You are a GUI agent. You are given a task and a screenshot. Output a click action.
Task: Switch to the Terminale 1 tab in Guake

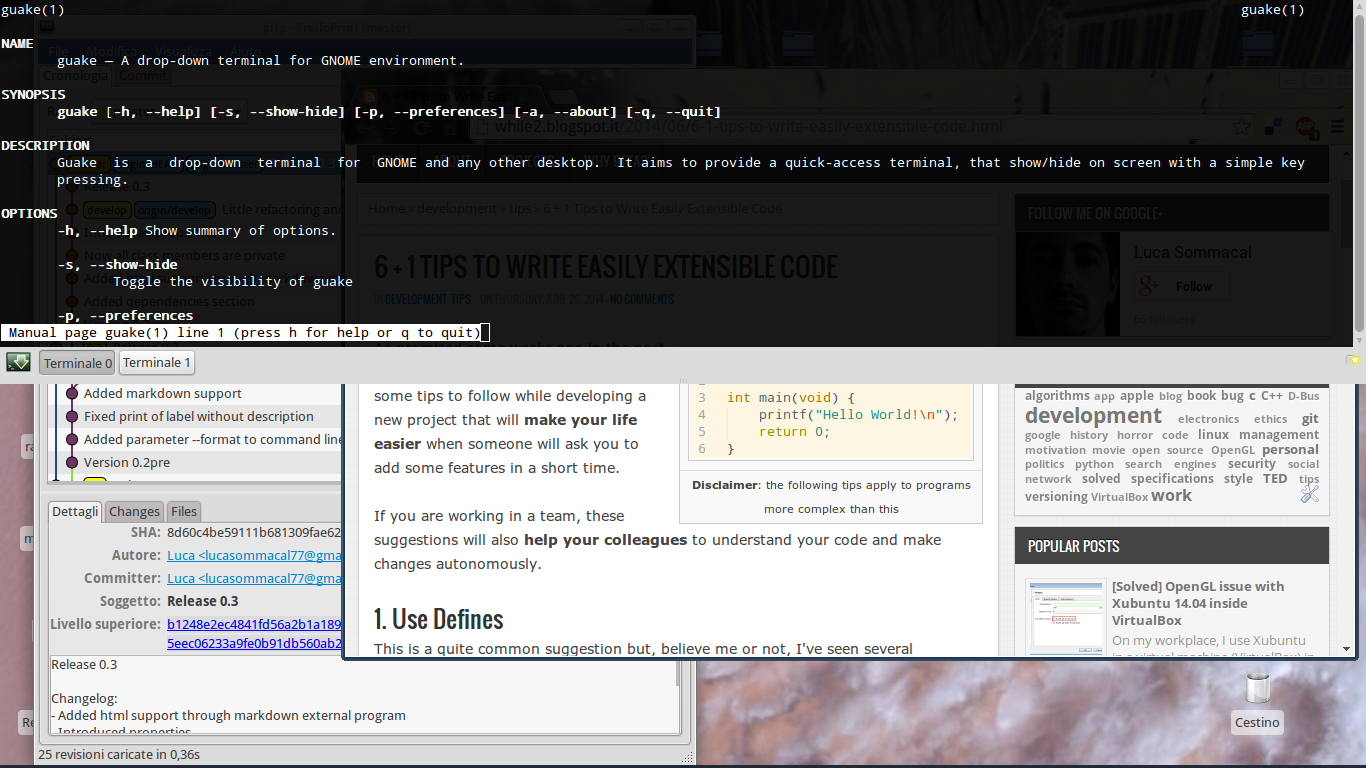click(157, 362)
